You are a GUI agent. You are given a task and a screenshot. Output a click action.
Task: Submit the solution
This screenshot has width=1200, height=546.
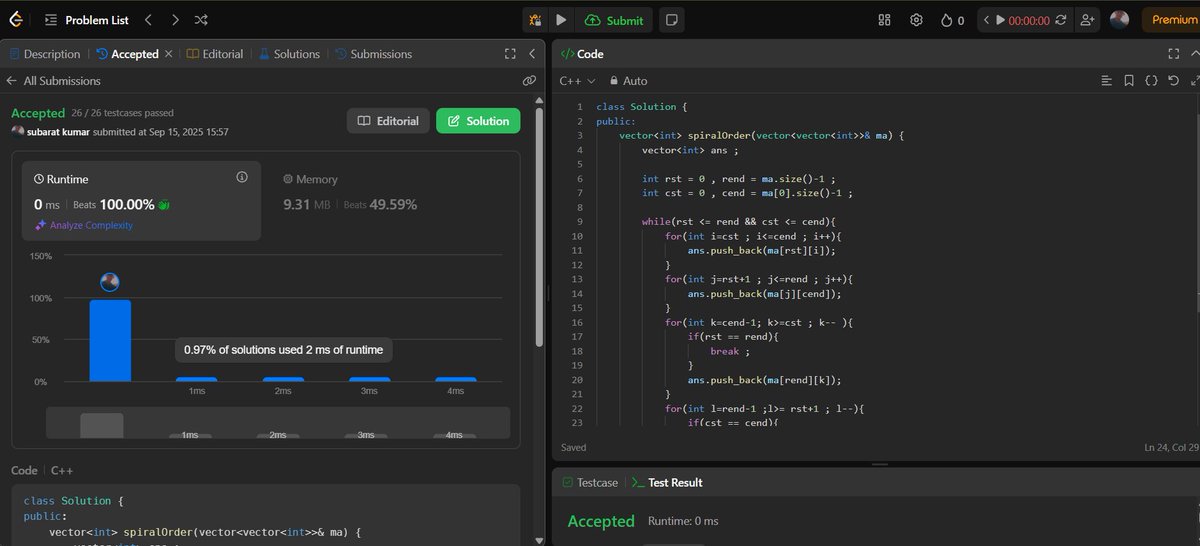tap(615, 19)
